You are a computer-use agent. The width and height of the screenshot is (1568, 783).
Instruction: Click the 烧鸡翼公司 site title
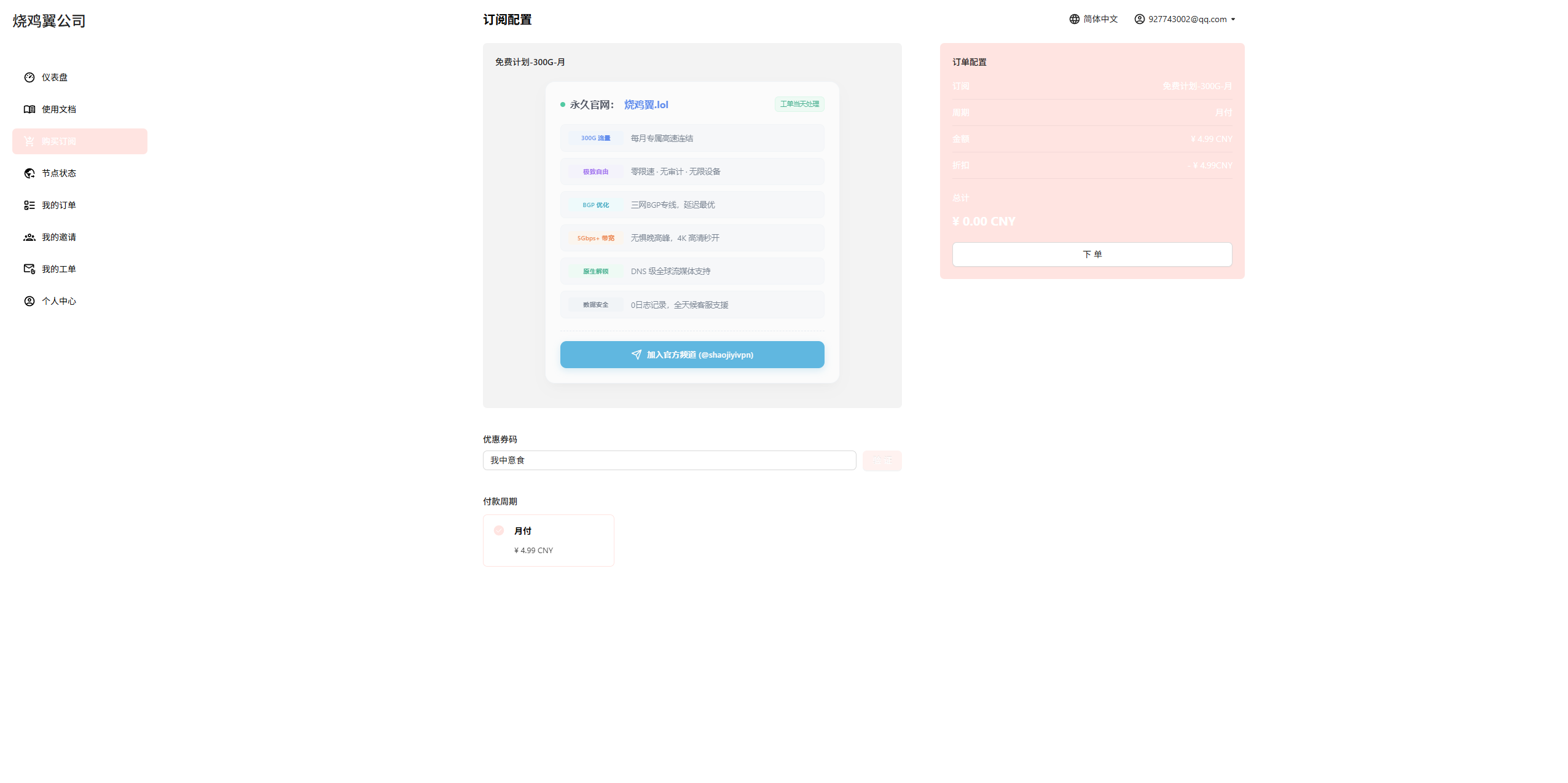tap(49, 21)
